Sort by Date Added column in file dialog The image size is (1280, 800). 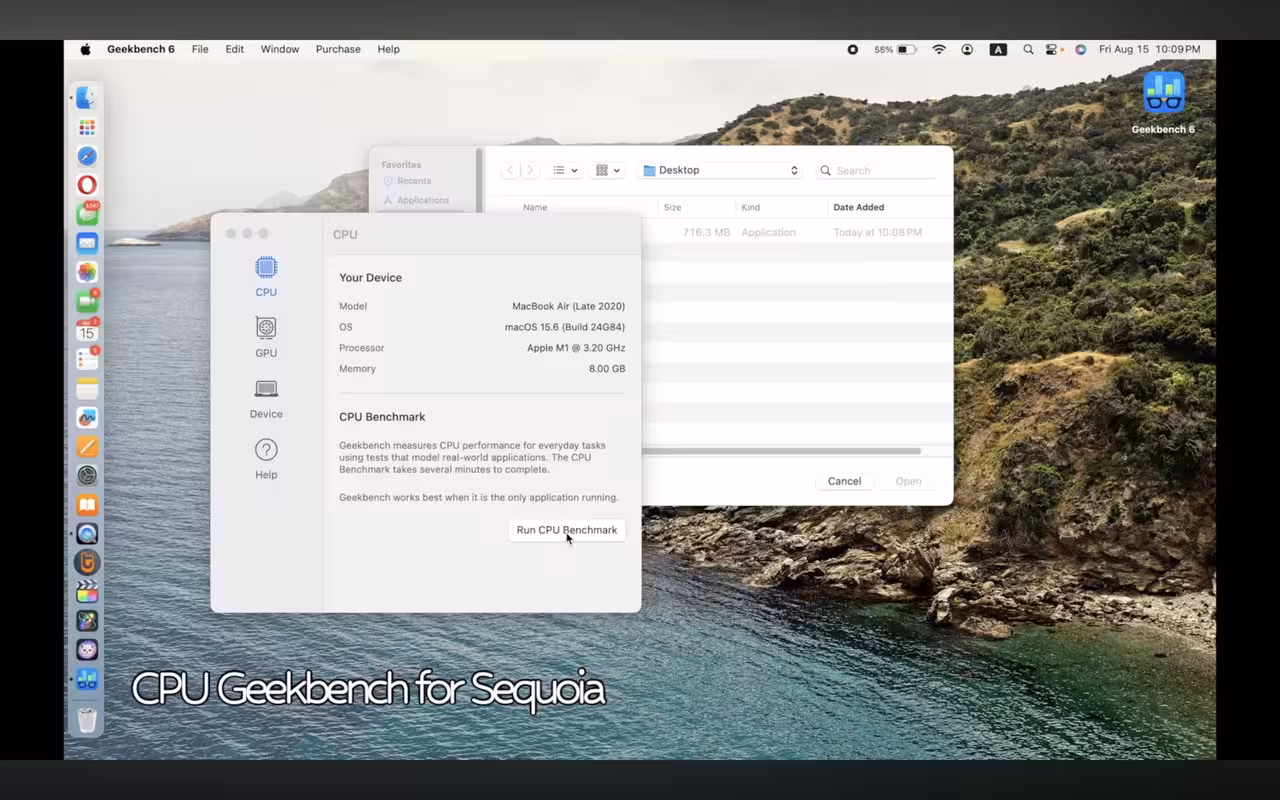pyautogui.click(x=859, y=207)
